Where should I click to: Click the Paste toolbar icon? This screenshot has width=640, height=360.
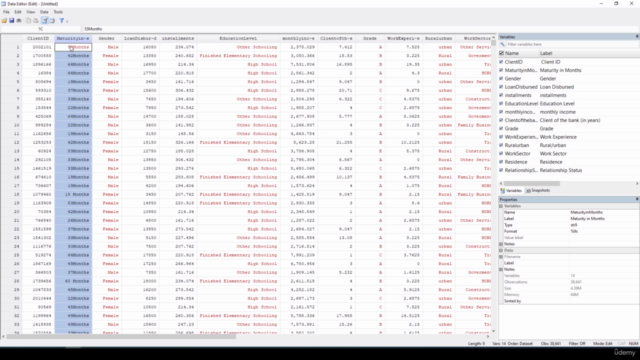coord(36,20)
